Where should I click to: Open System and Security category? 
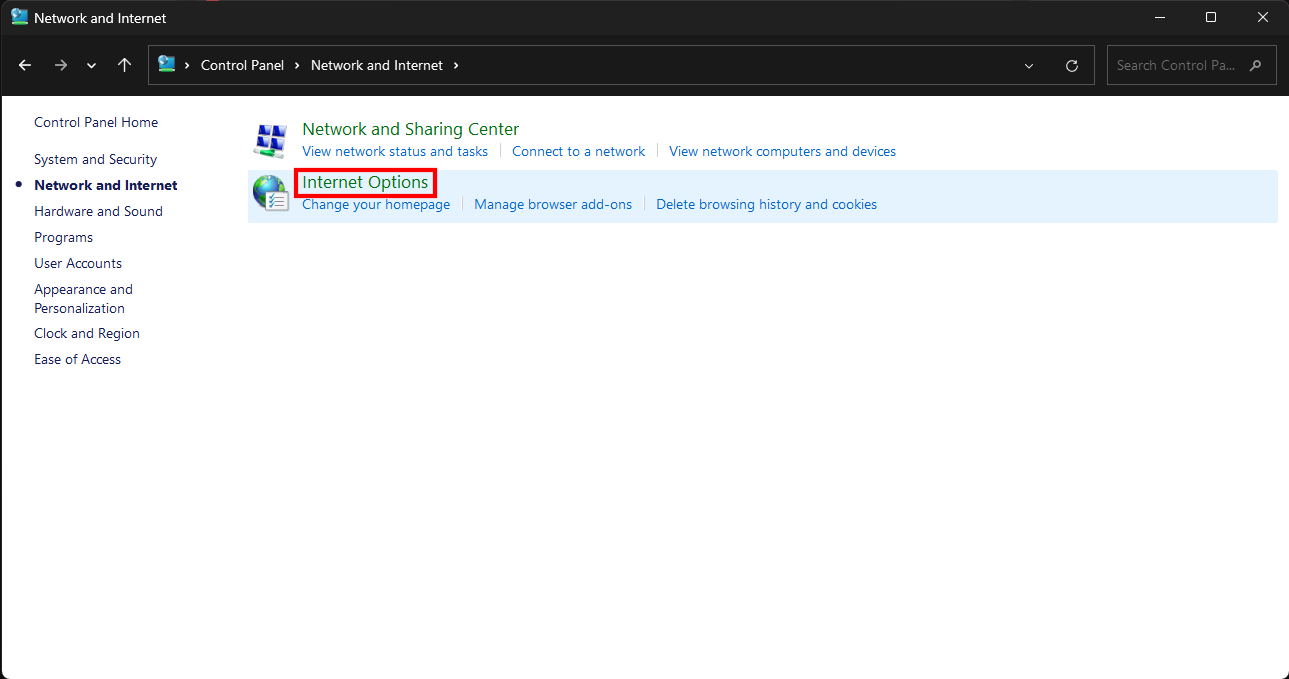pyautogui.click(x=95, y=159)
